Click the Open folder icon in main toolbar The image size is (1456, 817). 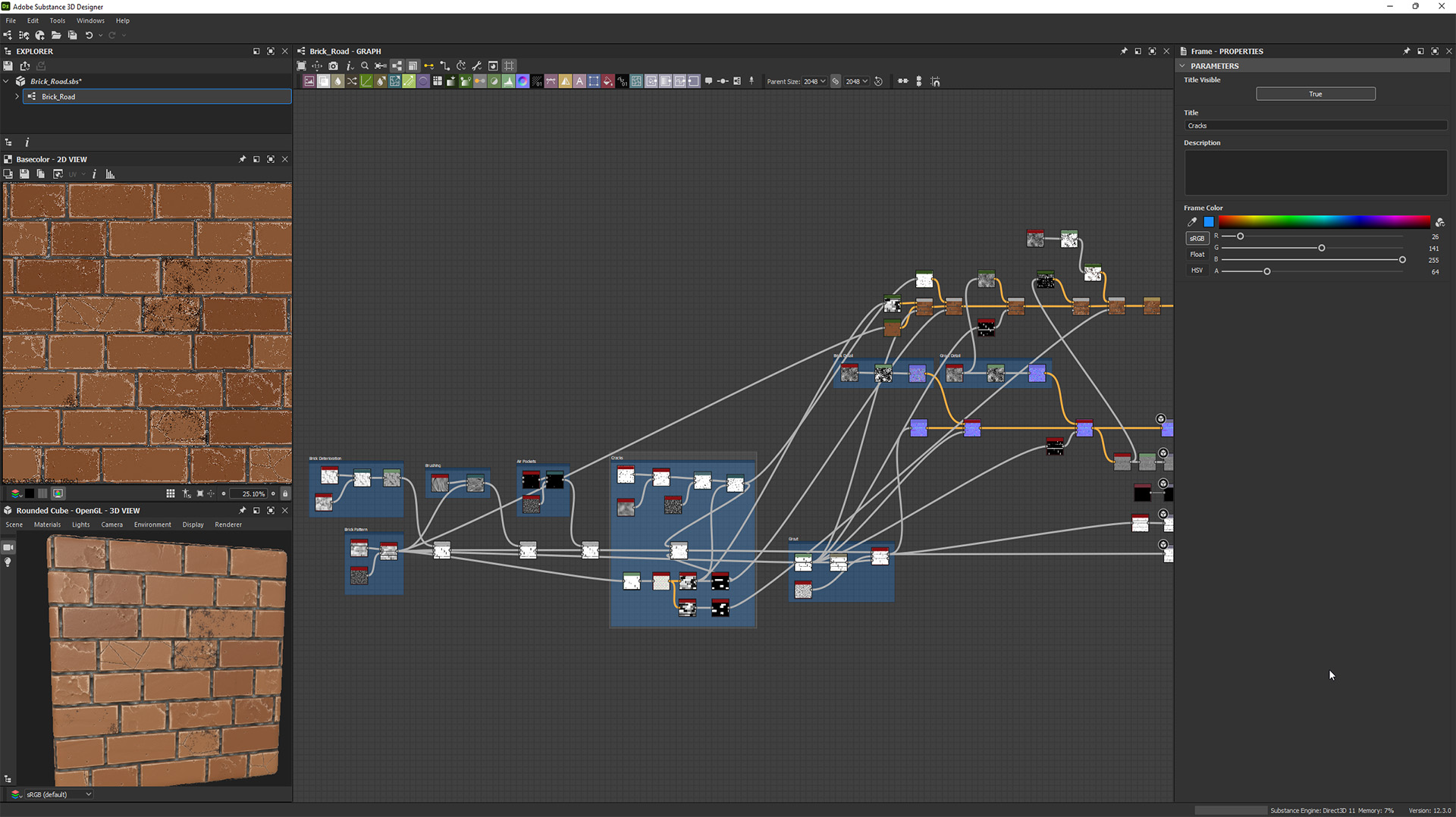[56, 36]
